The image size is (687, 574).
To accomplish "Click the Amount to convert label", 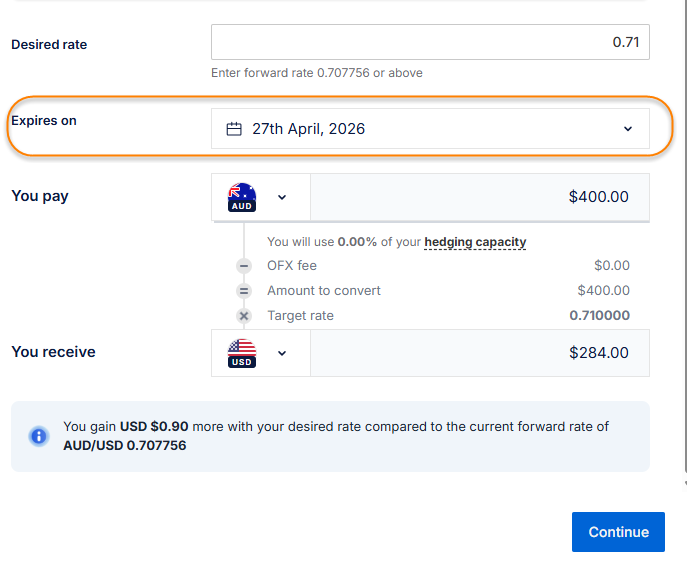I will [x=324, y=291].
